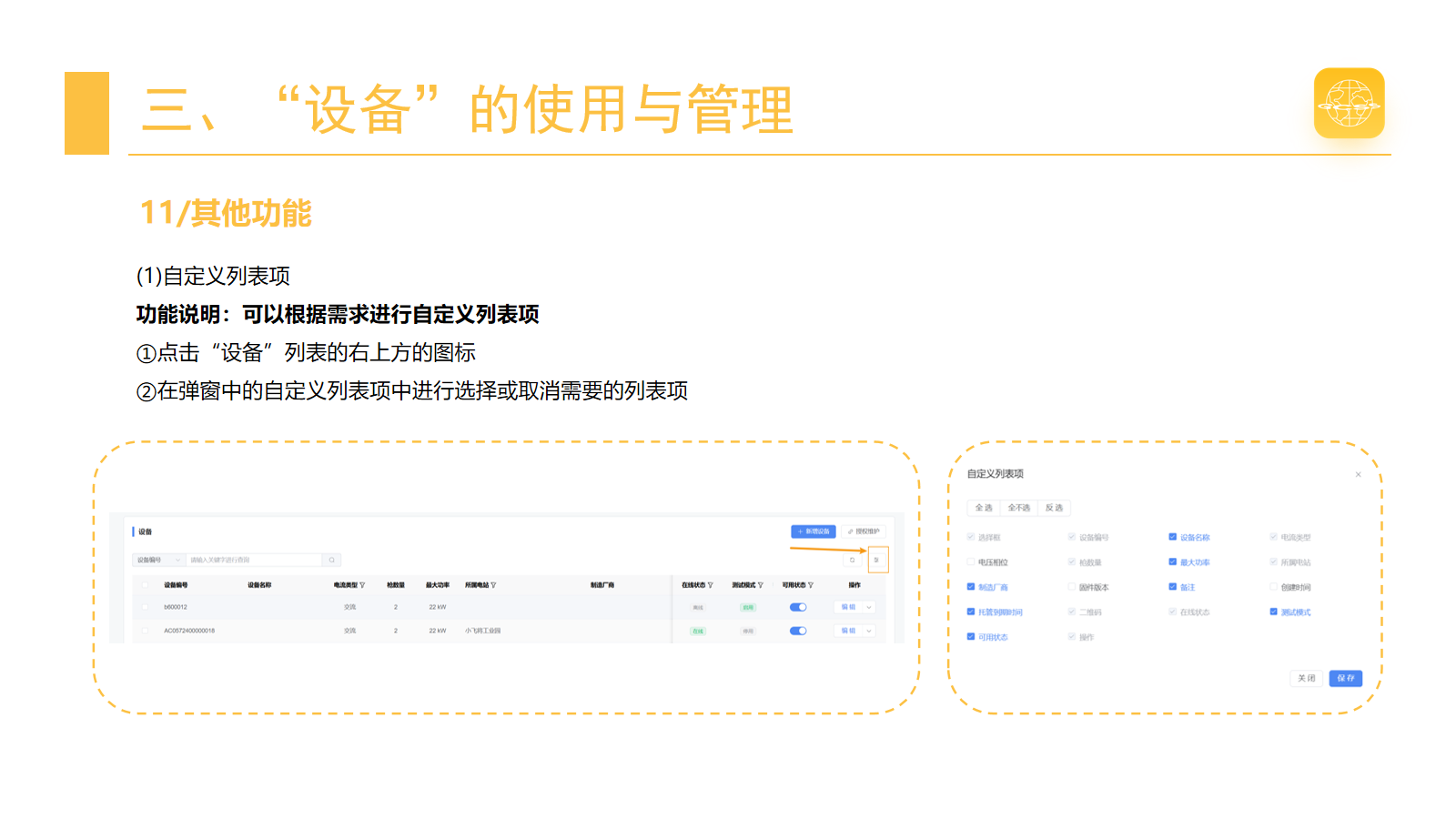Click filter icon on 在线状态 column header
The image size is (1456, 819).
click(710, 585)
